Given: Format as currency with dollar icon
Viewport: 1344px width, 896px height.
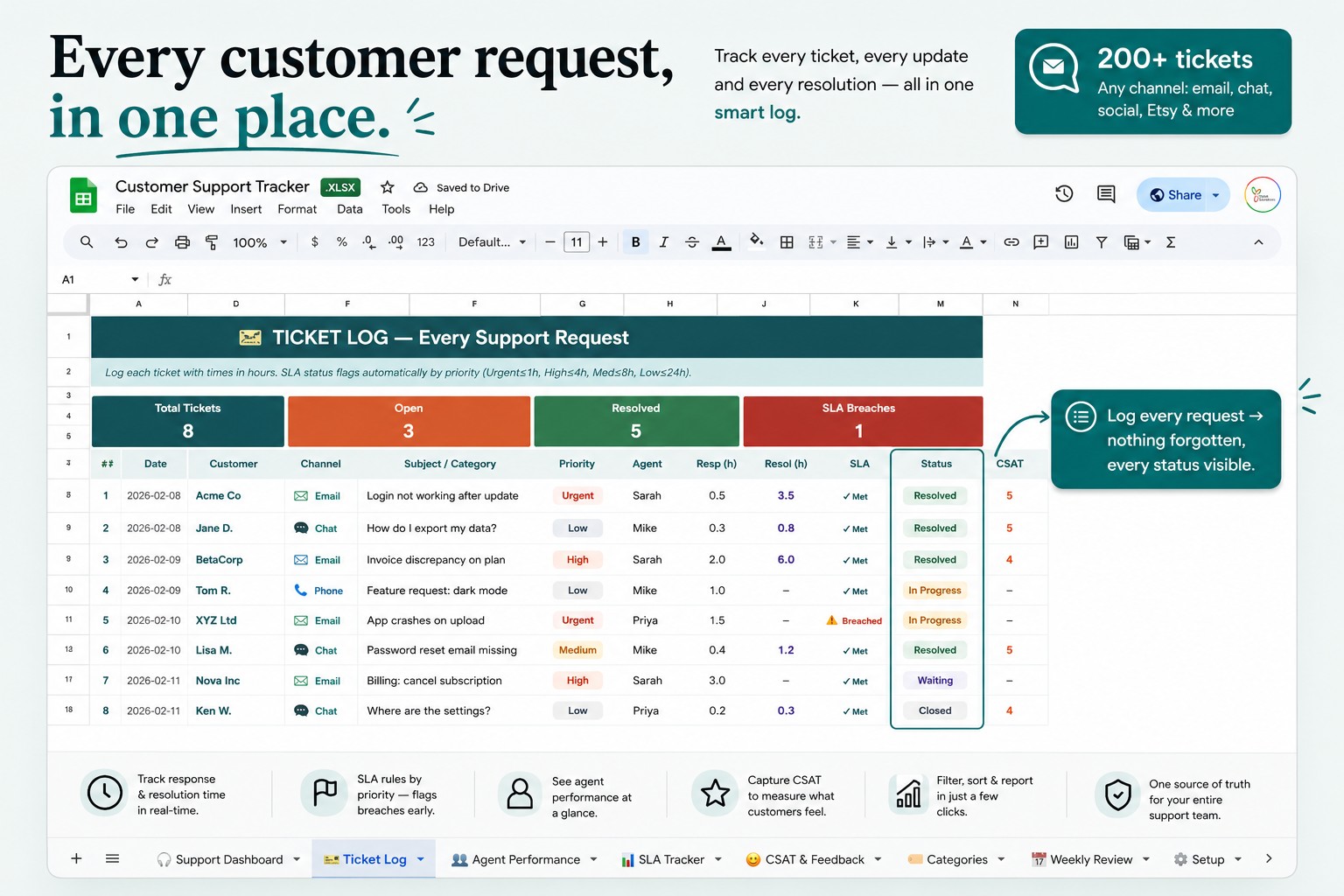Looking at the screenshot, I should point(315,242).
